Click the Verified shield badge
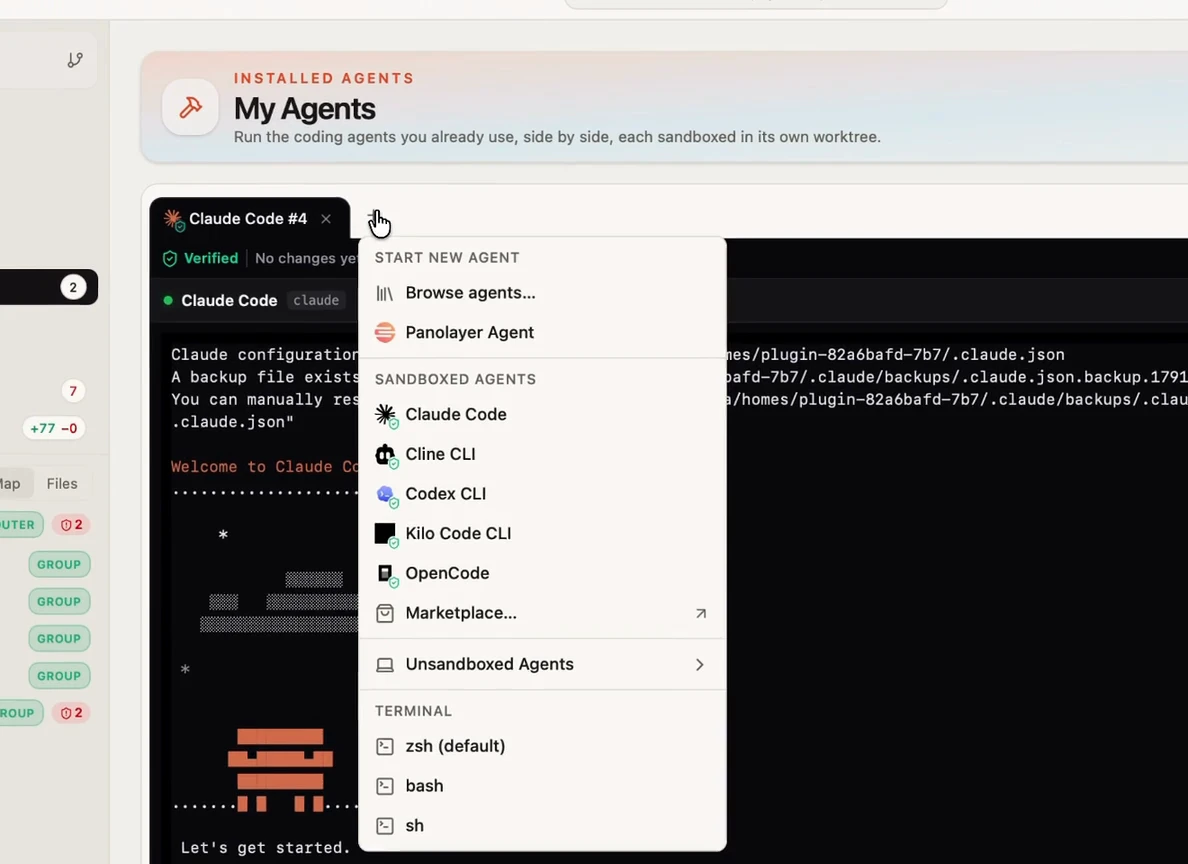 coord(201,258)
